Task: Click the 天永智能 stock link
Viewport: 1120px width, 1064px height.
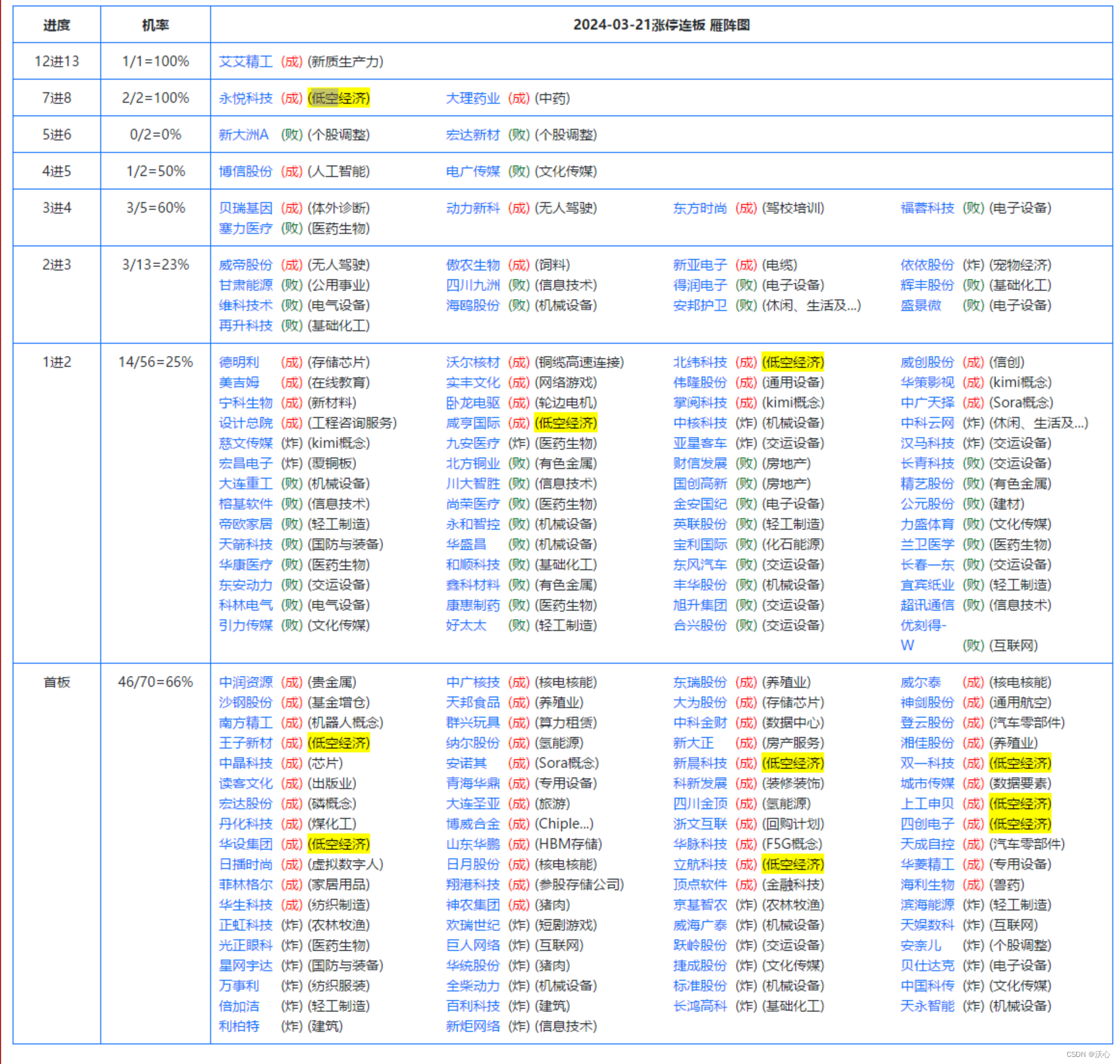Action: coord(927,1006)
